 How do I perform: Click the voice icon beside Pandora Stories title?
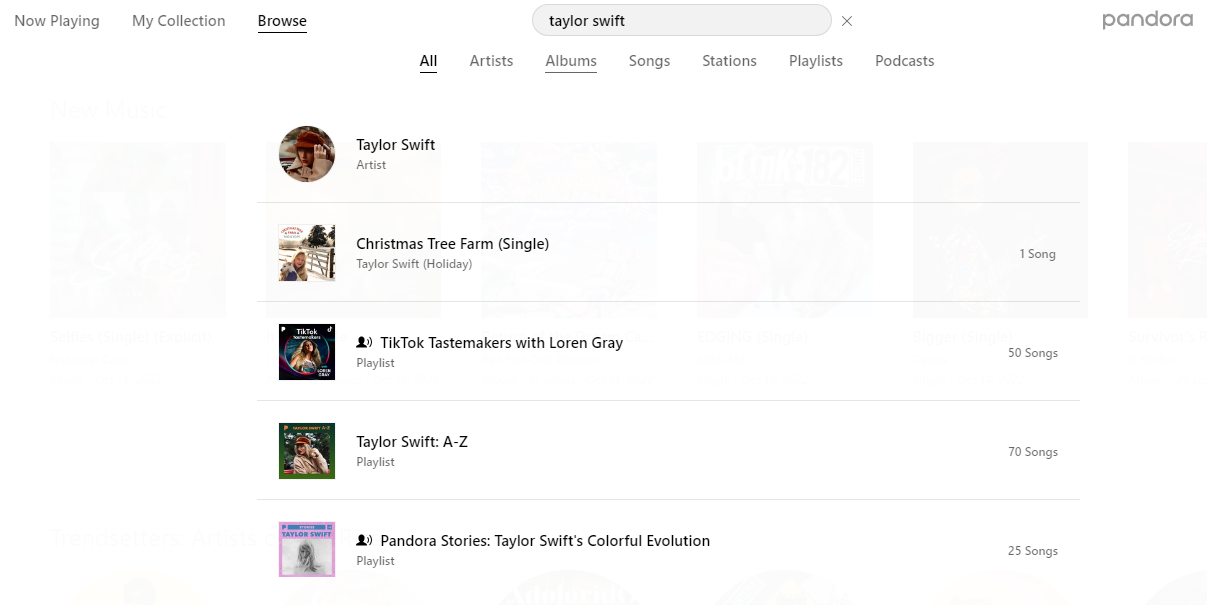point(364,541)
